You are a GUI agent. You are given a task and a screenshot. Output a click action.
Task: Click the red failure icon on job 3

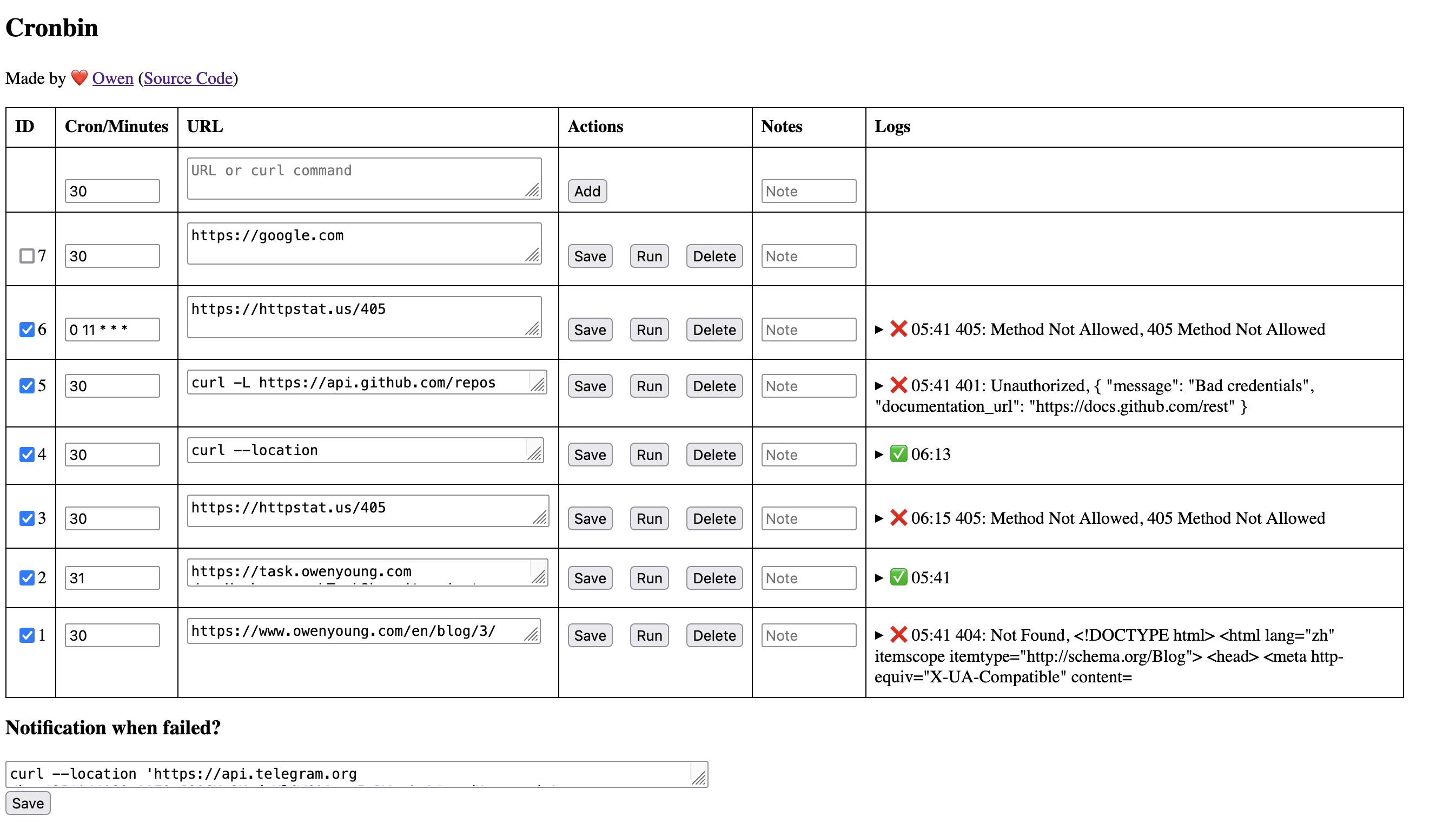point(899,517)
